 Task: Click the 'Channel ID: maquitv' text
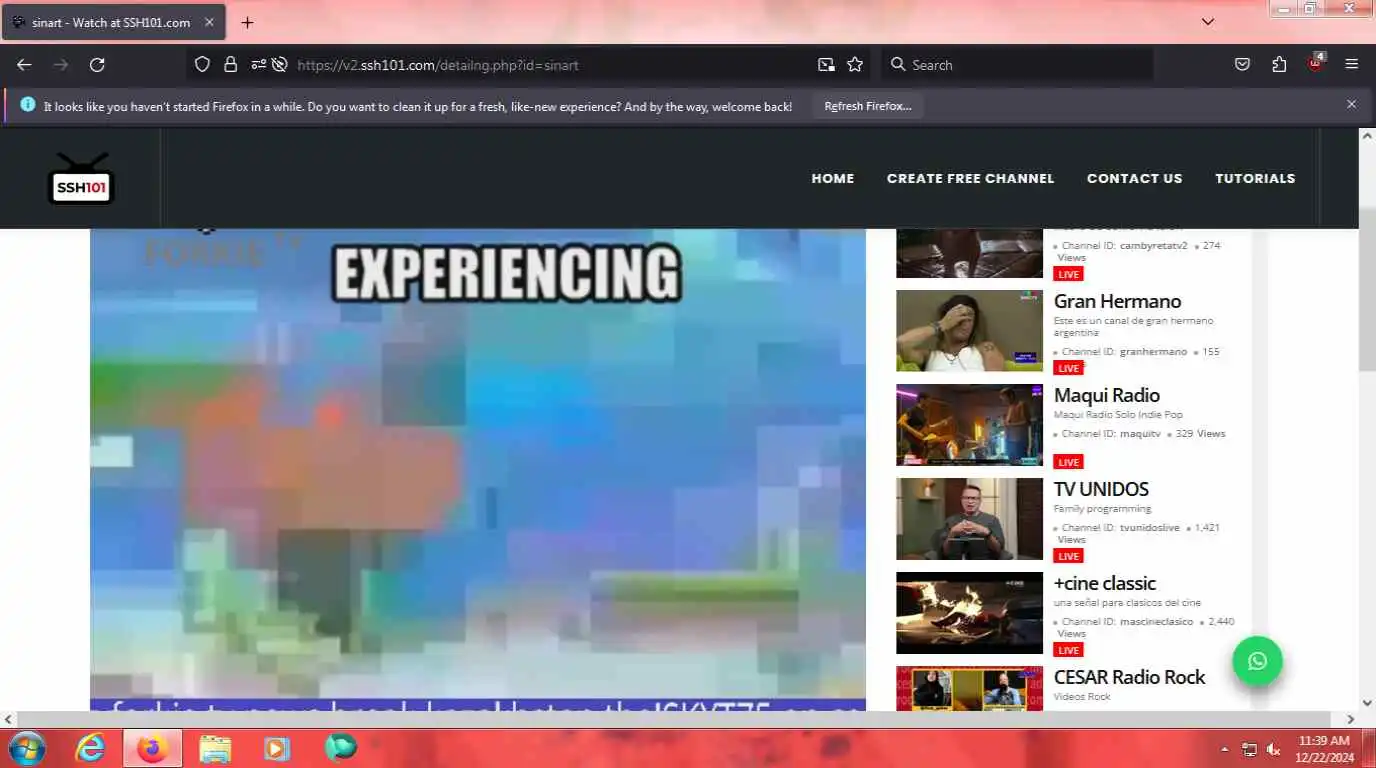1111,434
